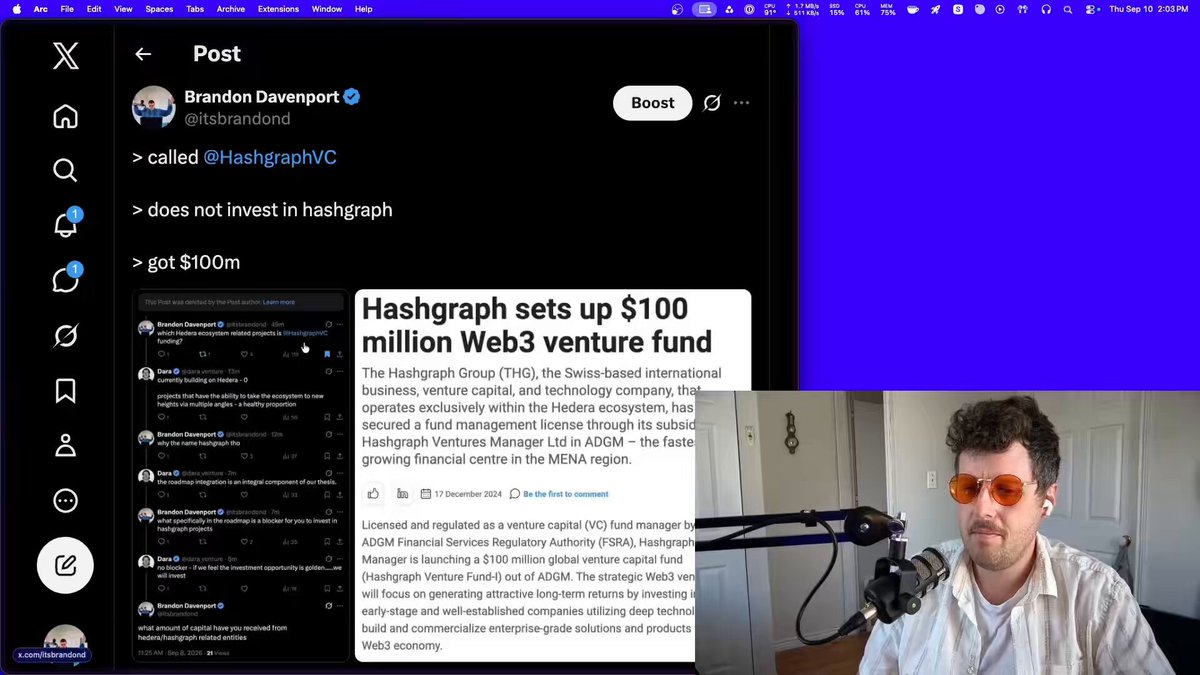Open Profile person icon
This screenshot has width=1200, height=675.
pyautogui.click(x=65, y=445)
